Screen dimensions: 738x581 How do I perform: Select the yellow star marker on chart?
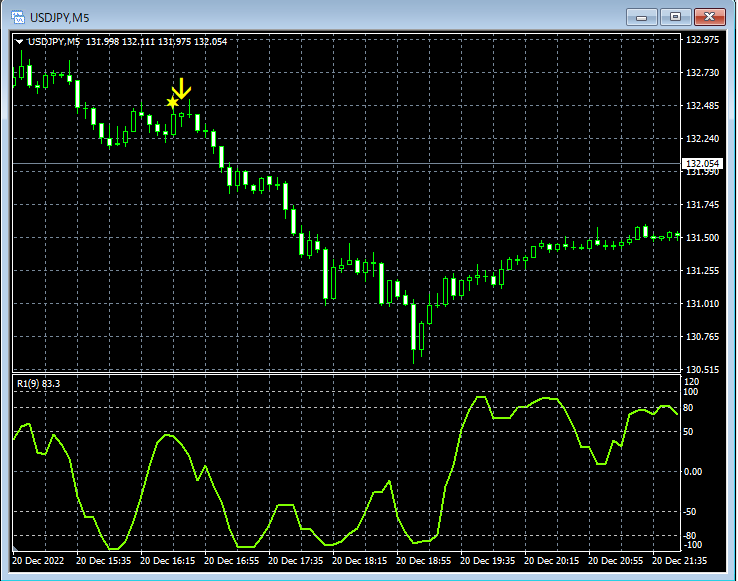(x=172, y=102)
